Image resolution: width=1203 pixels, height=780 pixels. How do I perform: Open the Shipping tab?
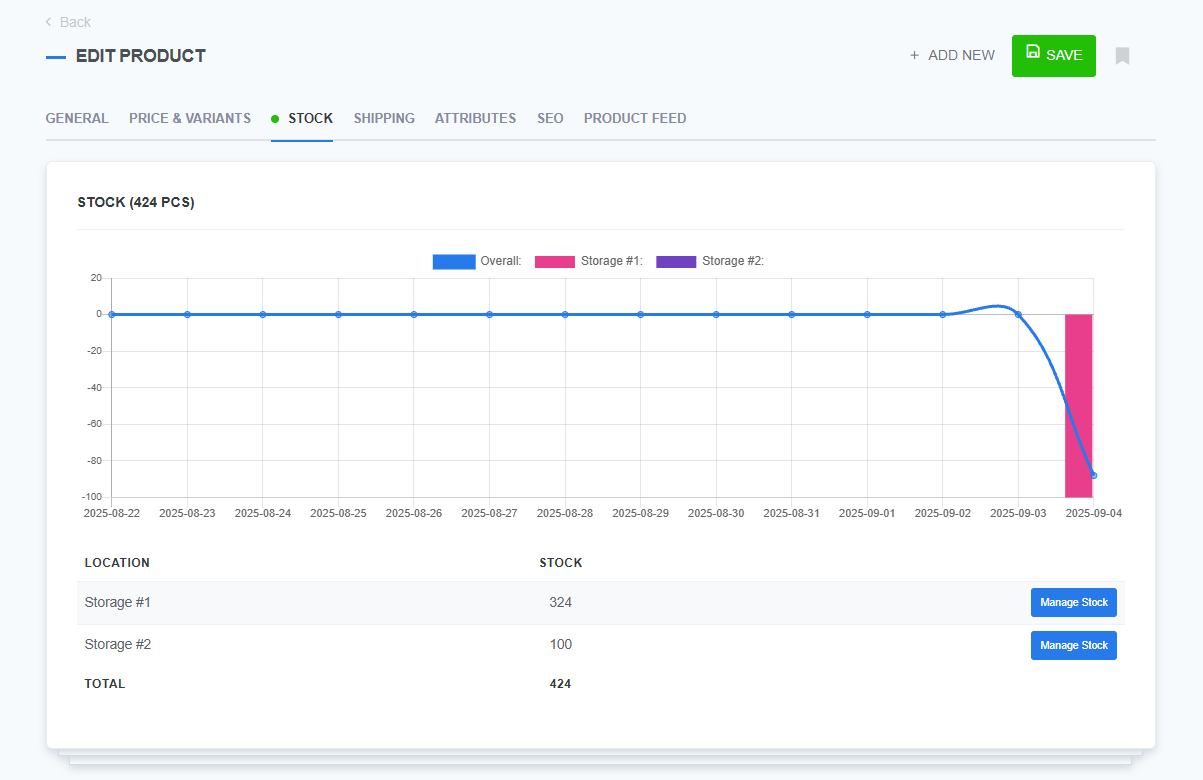click(x=384, y=118)
